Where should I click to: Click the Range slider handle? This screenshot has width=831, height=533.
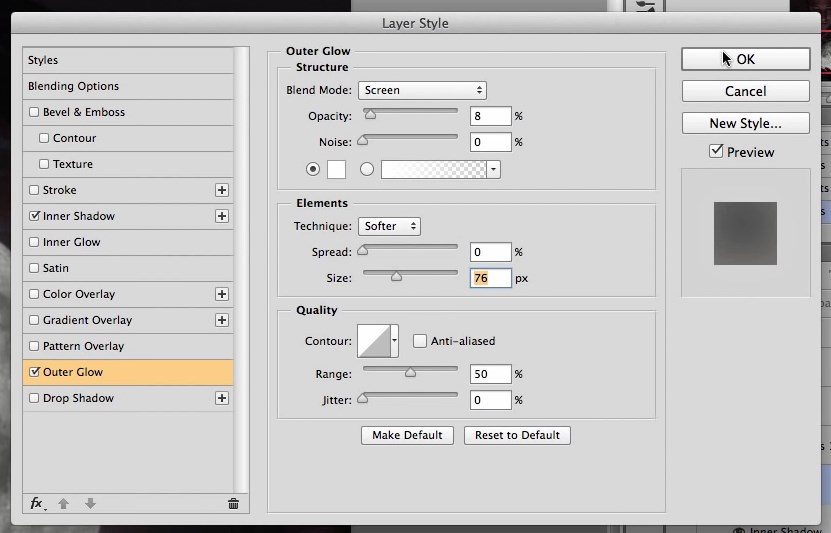click(x=410, y=372)
